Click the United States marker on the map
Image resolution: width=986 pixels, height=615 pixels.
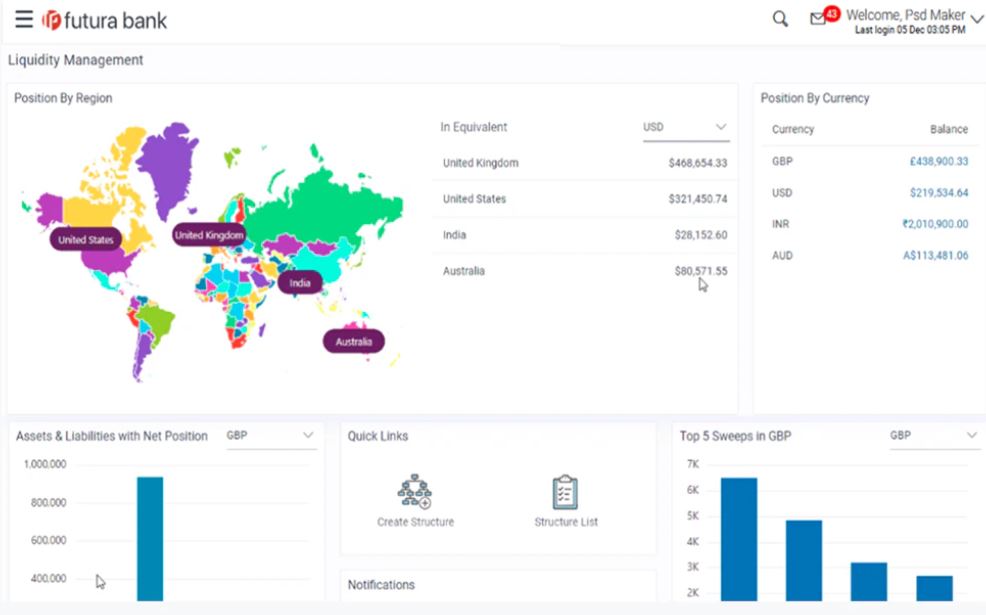pos(86,239)
